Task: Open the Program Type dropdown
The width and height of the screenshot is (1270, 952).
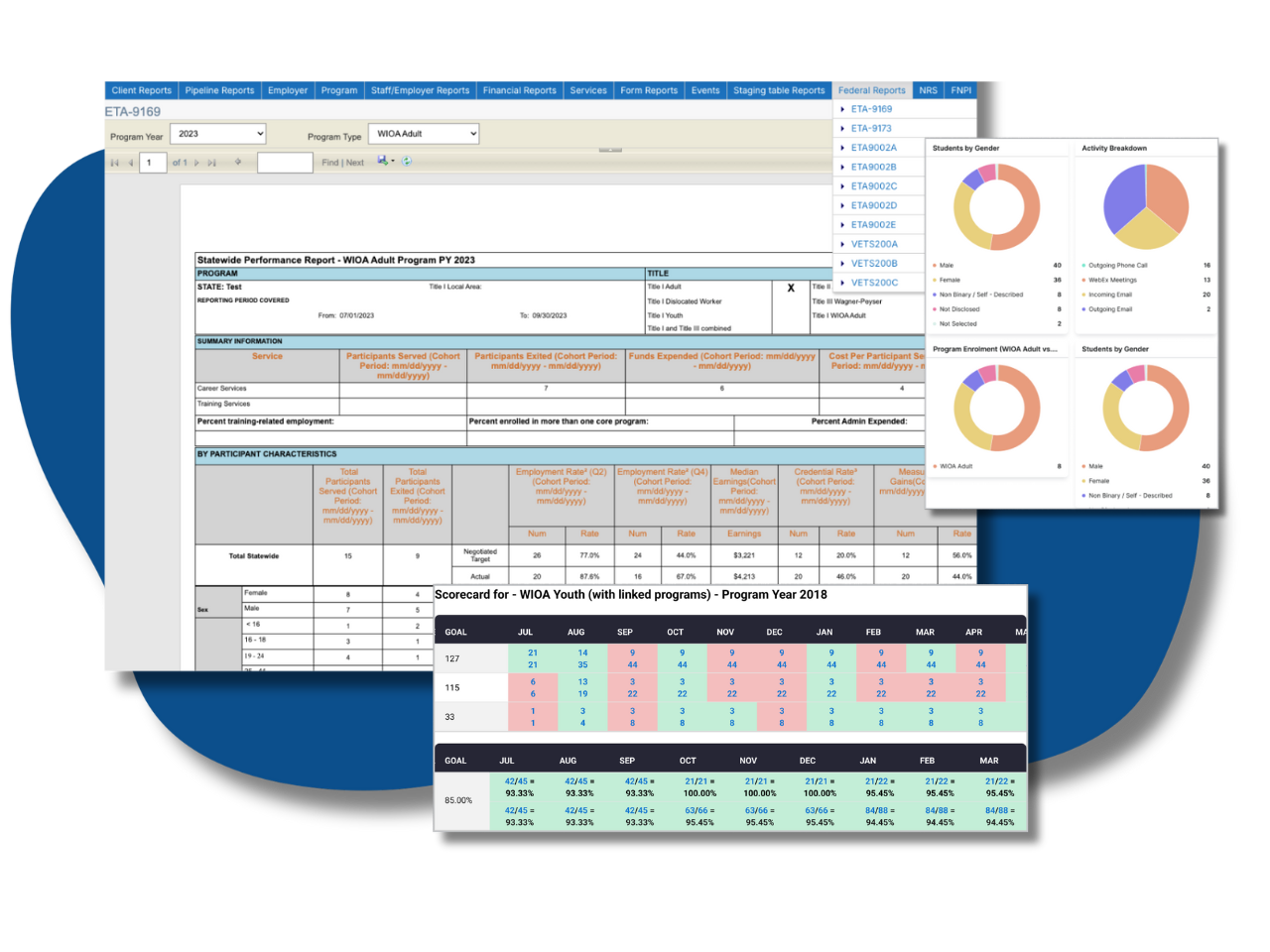Action: point(424,133)
